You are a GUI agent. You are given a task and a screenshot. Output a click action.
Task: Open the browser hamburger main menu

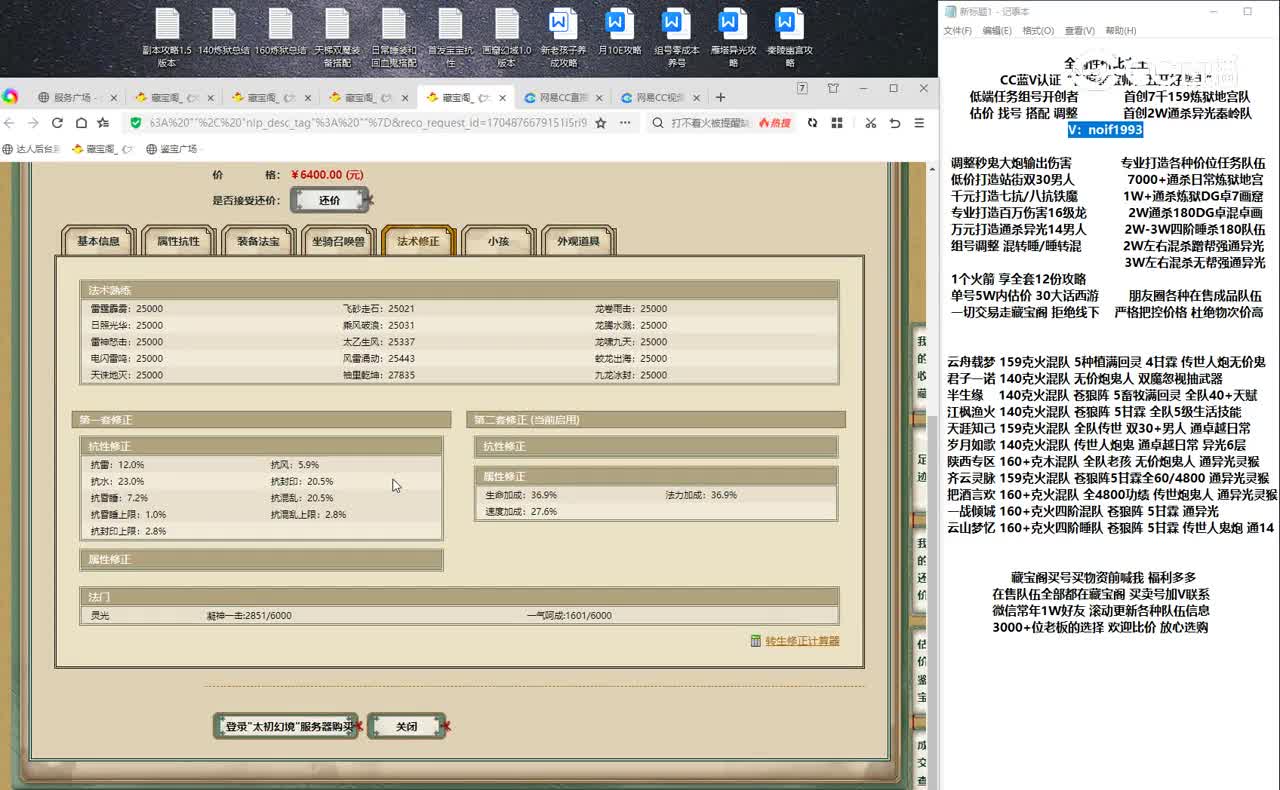[919, 123]
